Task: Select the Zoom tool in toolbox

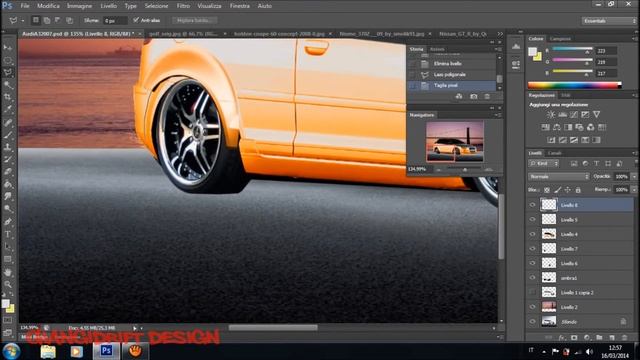Action: (x=8, y=284)
